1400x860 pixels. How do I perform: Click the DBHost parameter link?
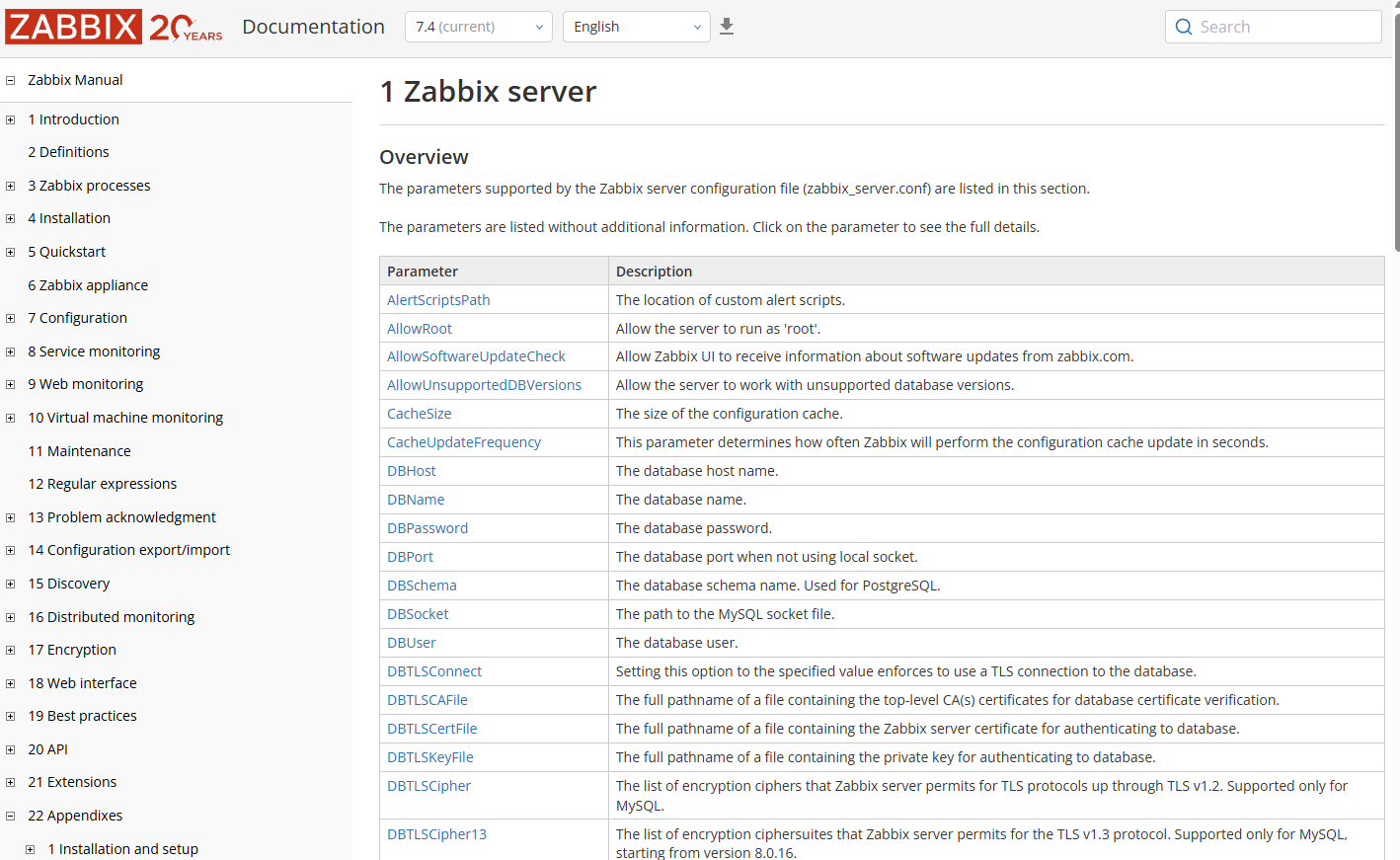[411, 470]
